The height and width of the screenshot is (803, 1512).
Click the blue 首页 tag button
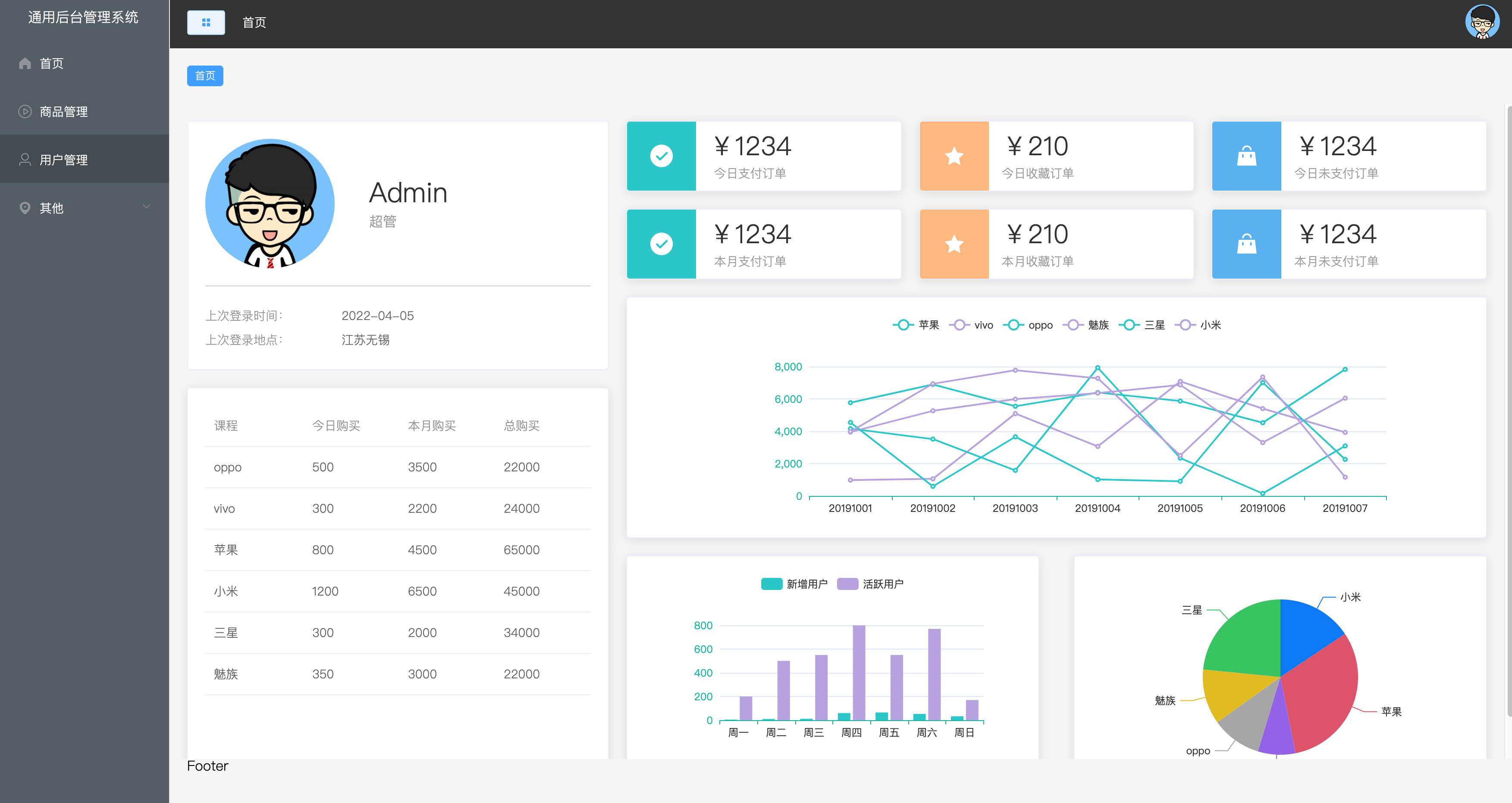pyautogui.click(x=205, y=76)
